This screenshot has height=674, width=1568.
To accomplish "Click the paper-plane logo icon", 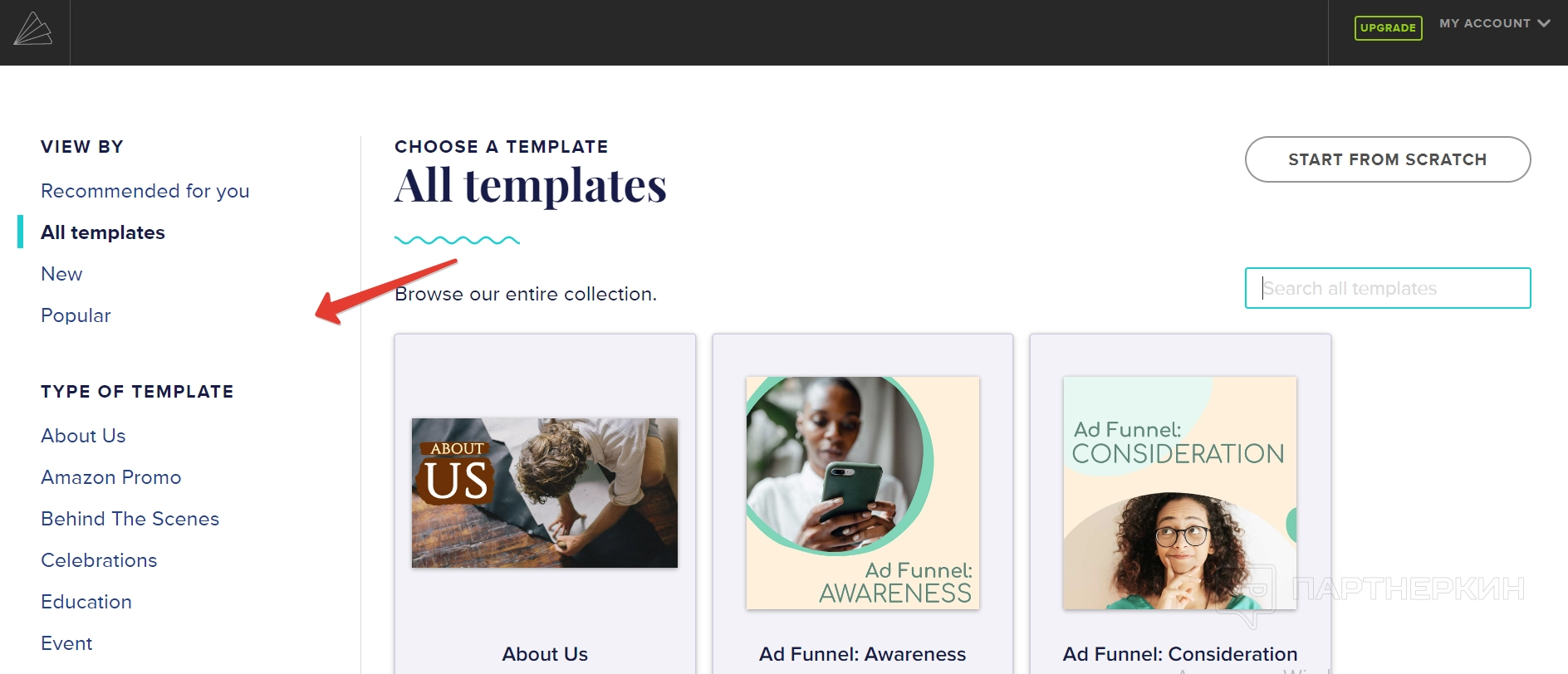I will pyautogui.click(x=33, y=30).
